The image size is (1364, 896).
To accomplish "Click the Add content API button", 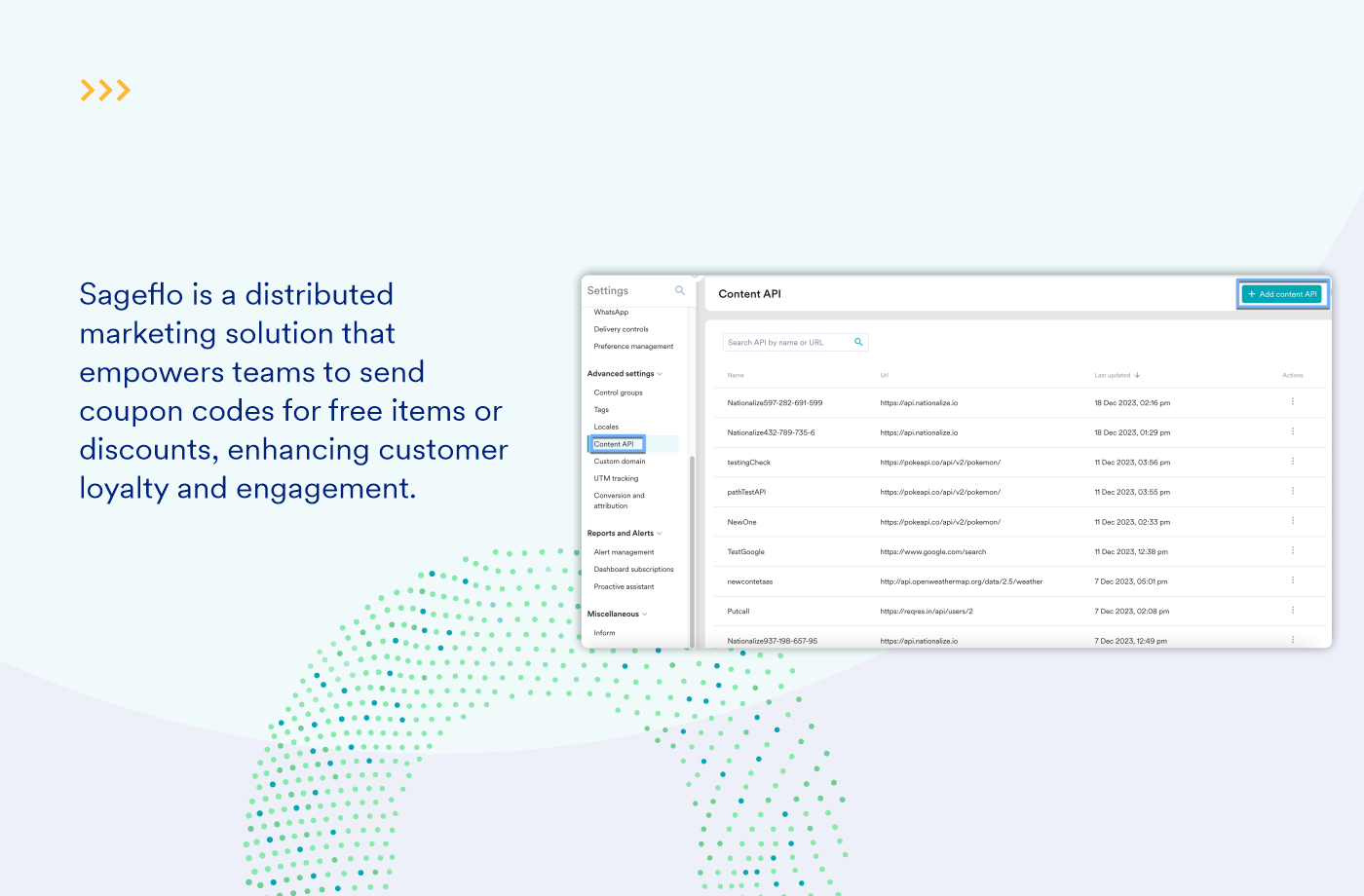I will [1282, 294].
